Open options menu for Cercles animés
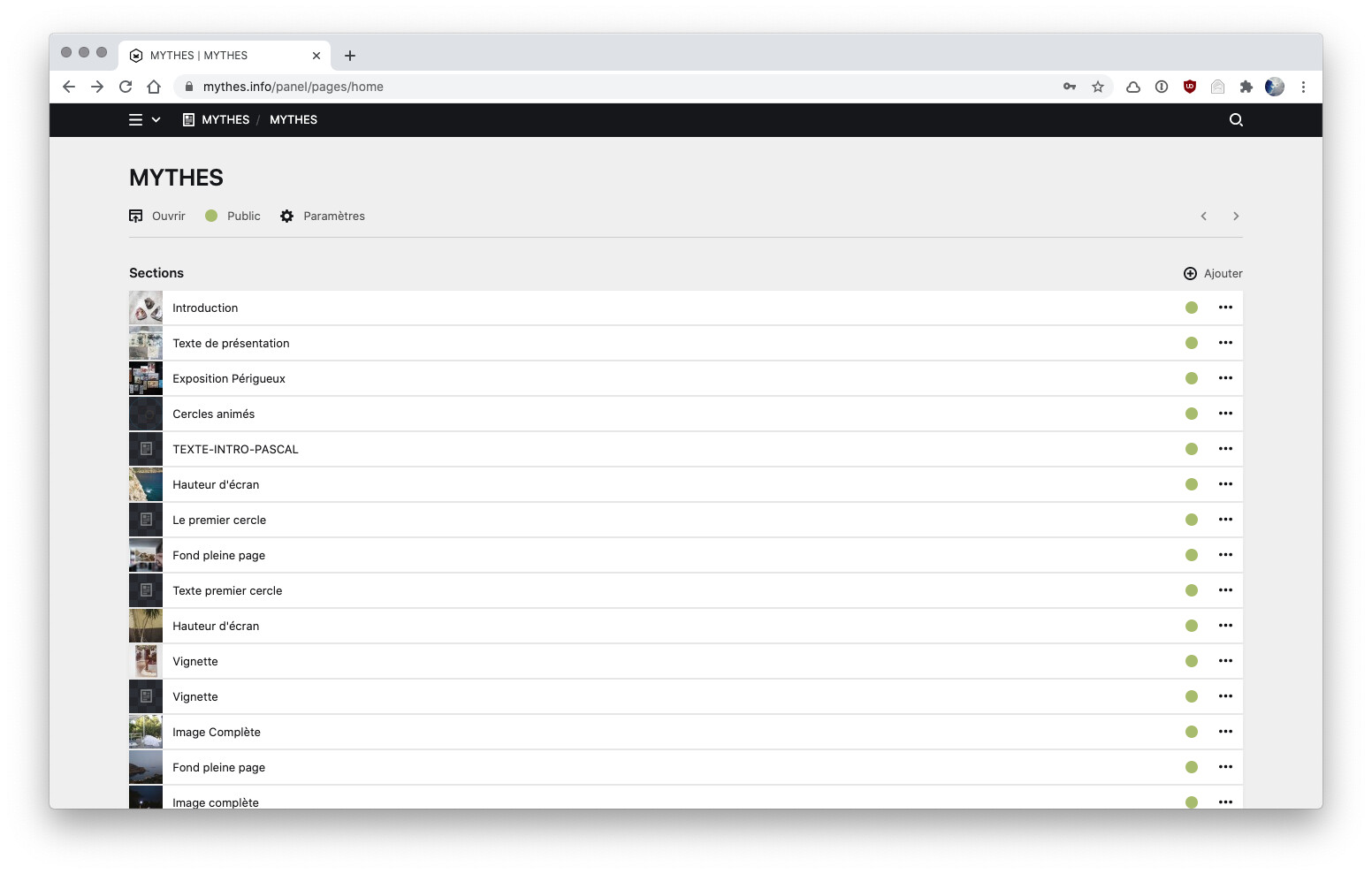The image size is (1372, 874). 1225,414
